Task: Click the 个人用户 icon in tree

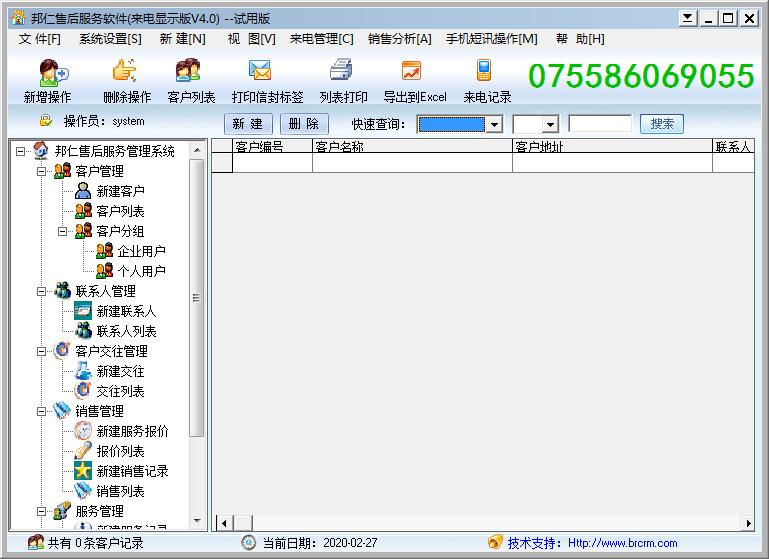Action: point(104,271)
